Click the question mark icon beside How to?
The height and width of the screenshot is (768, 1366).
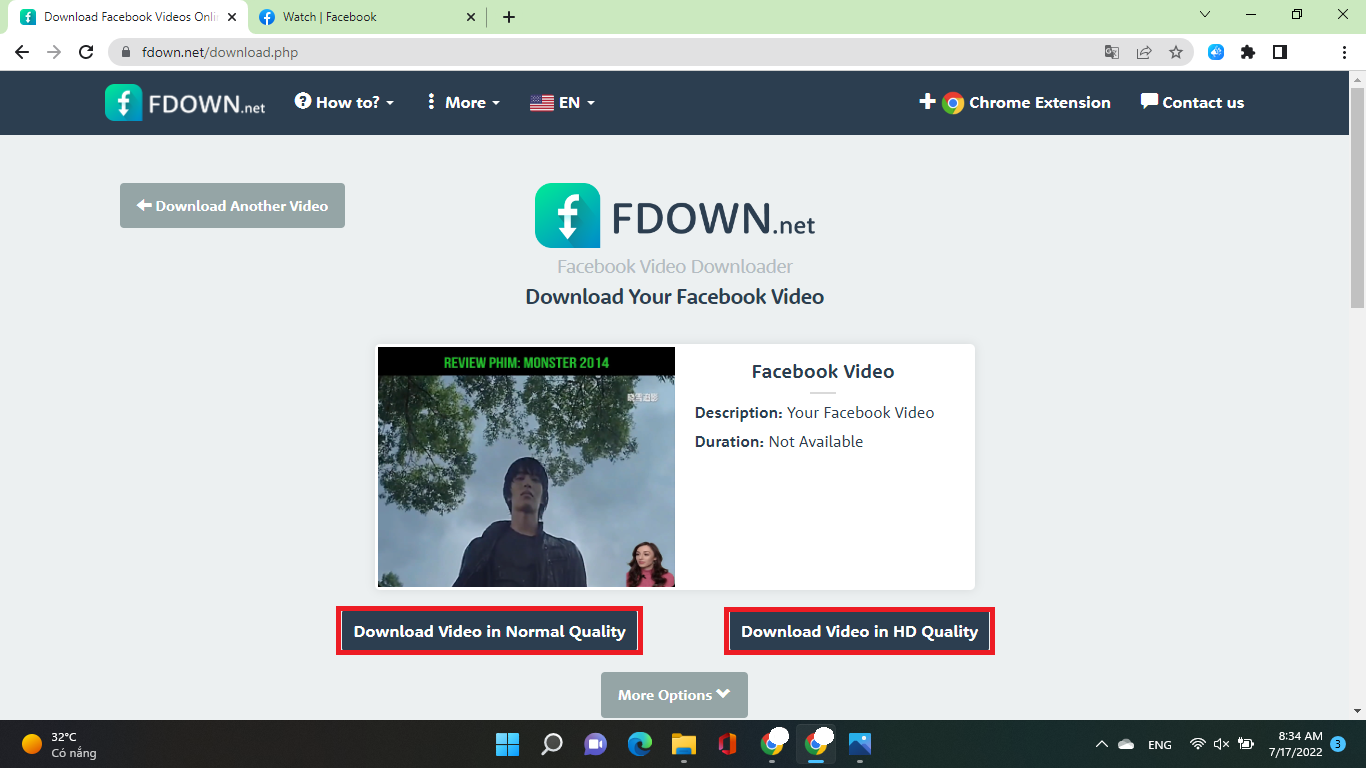pyautogui.click(x=302, y=101)
